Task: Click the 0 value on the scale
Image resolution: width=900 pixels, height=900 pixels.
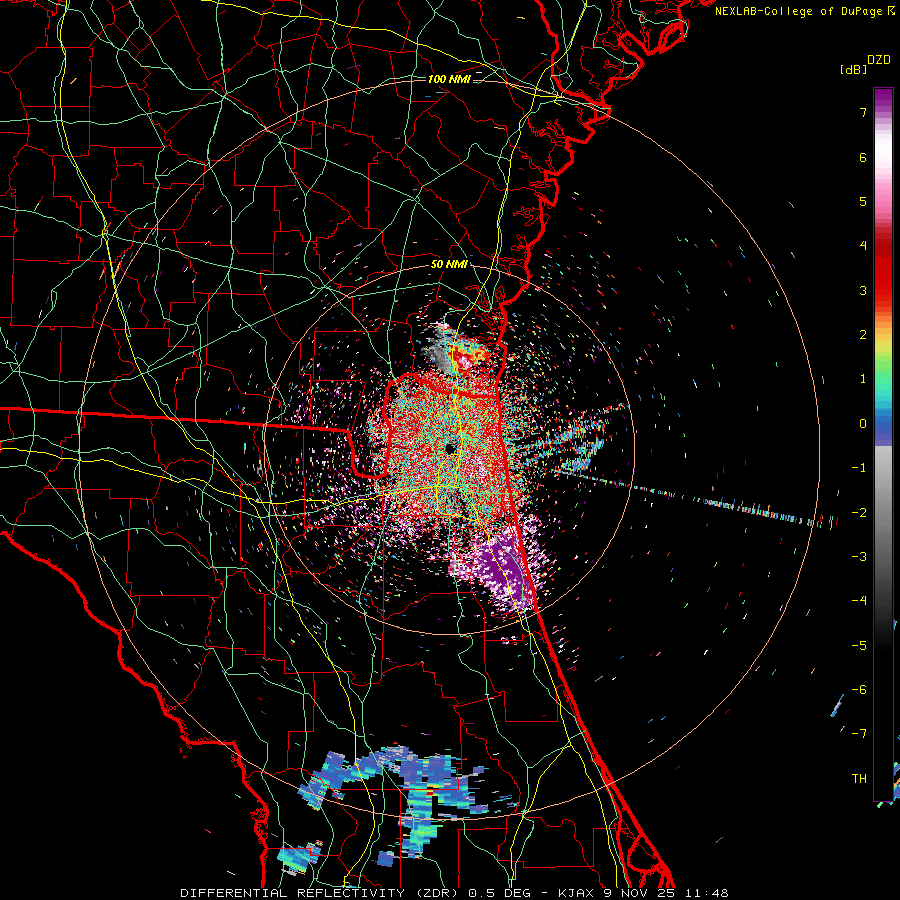Action: (863, 424)
